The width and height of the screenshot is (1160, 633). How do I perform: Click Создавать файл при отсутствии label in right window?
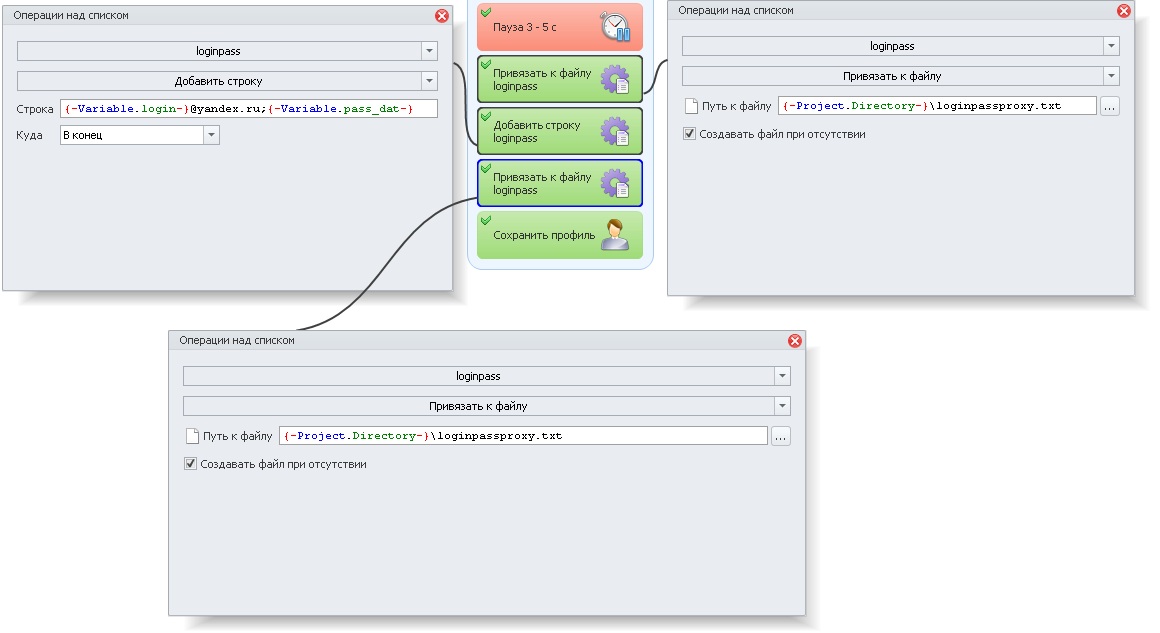tap(782, 134)
